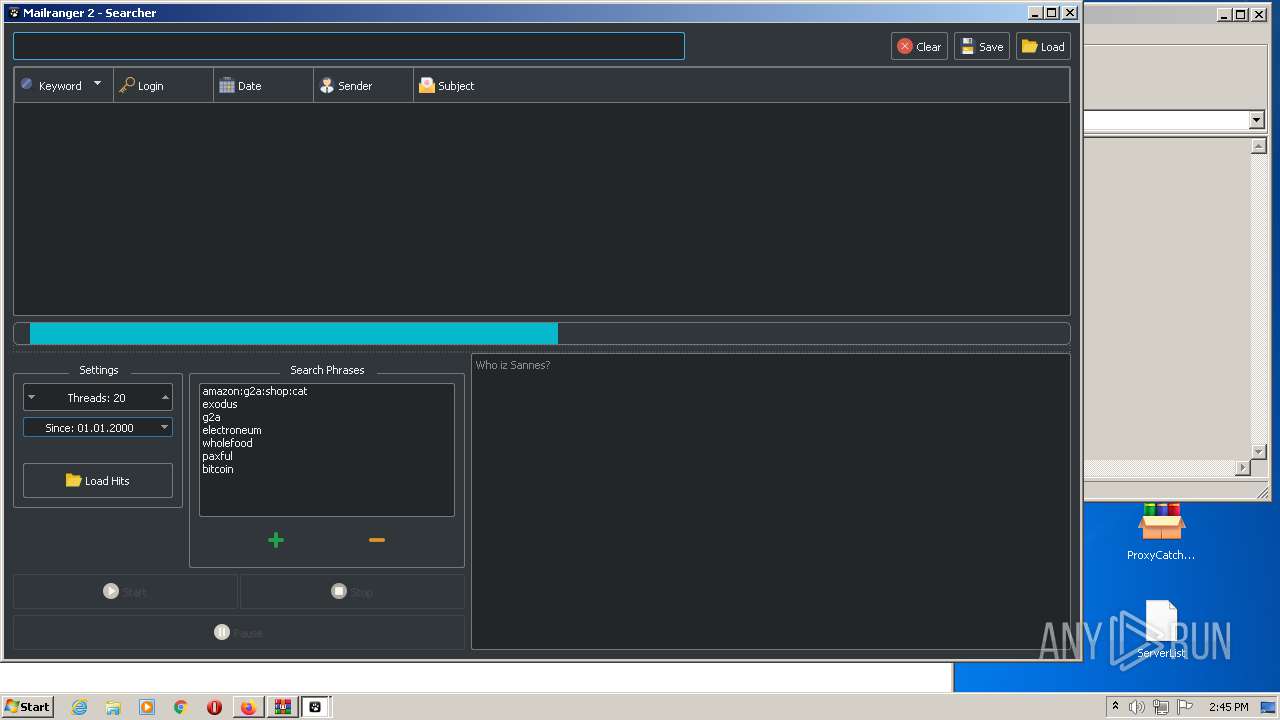
Task: Sort by the Sender column header
Action: pos(363,86)
